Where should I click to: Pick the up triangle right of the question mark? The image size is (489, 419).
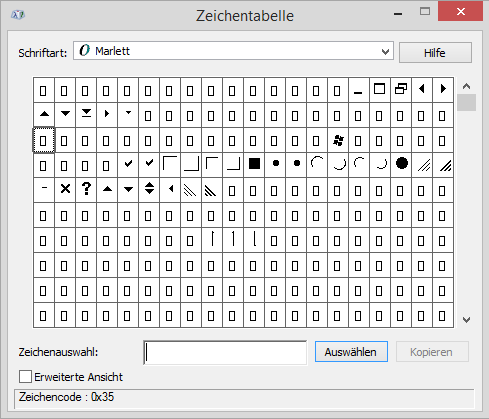[x=106, y=191]
